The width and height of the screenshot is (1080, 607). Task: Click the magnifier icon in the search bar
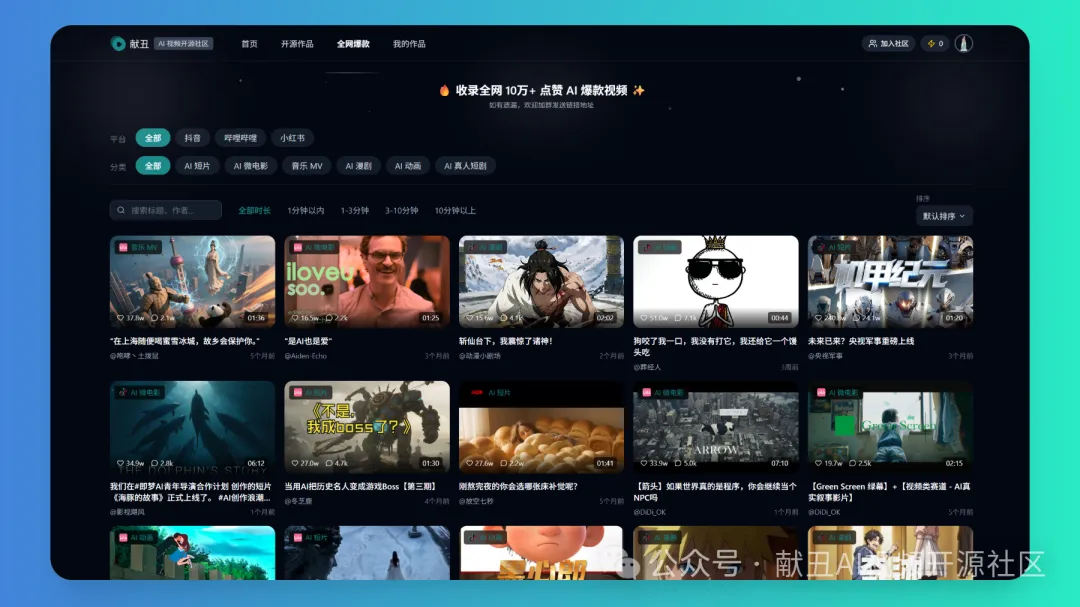coord(119,210)
